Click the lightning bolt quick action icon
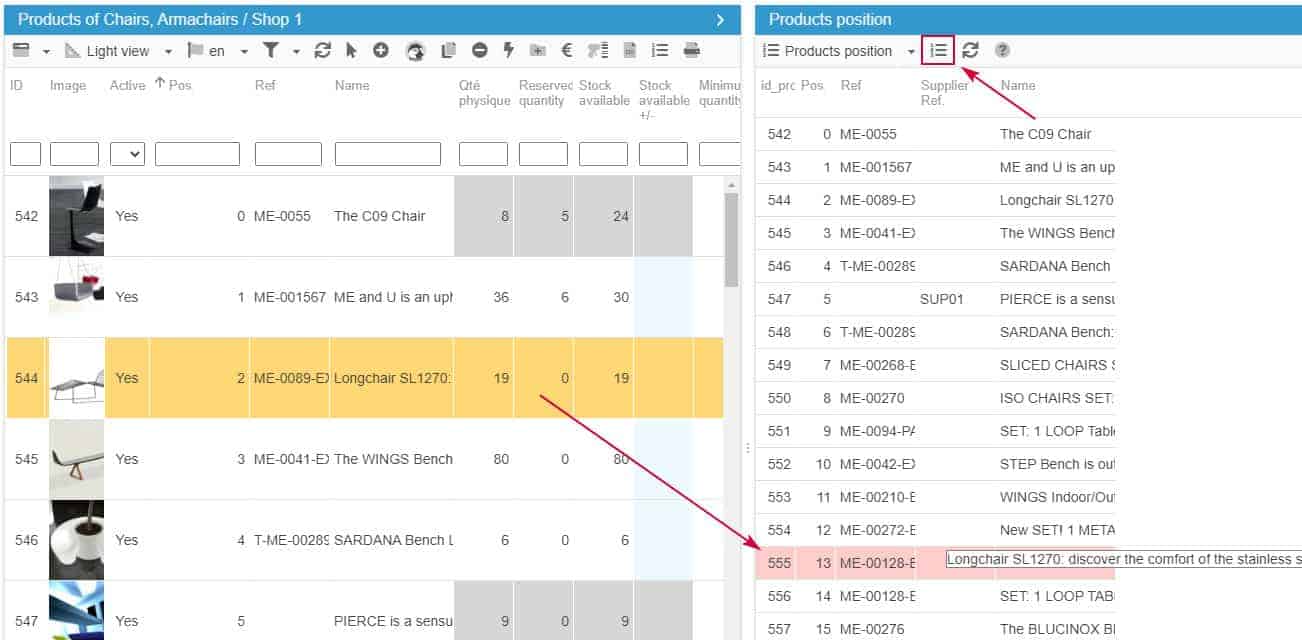Image resolution: width=1302 pixels, height=640 pixels. (508, 51)
